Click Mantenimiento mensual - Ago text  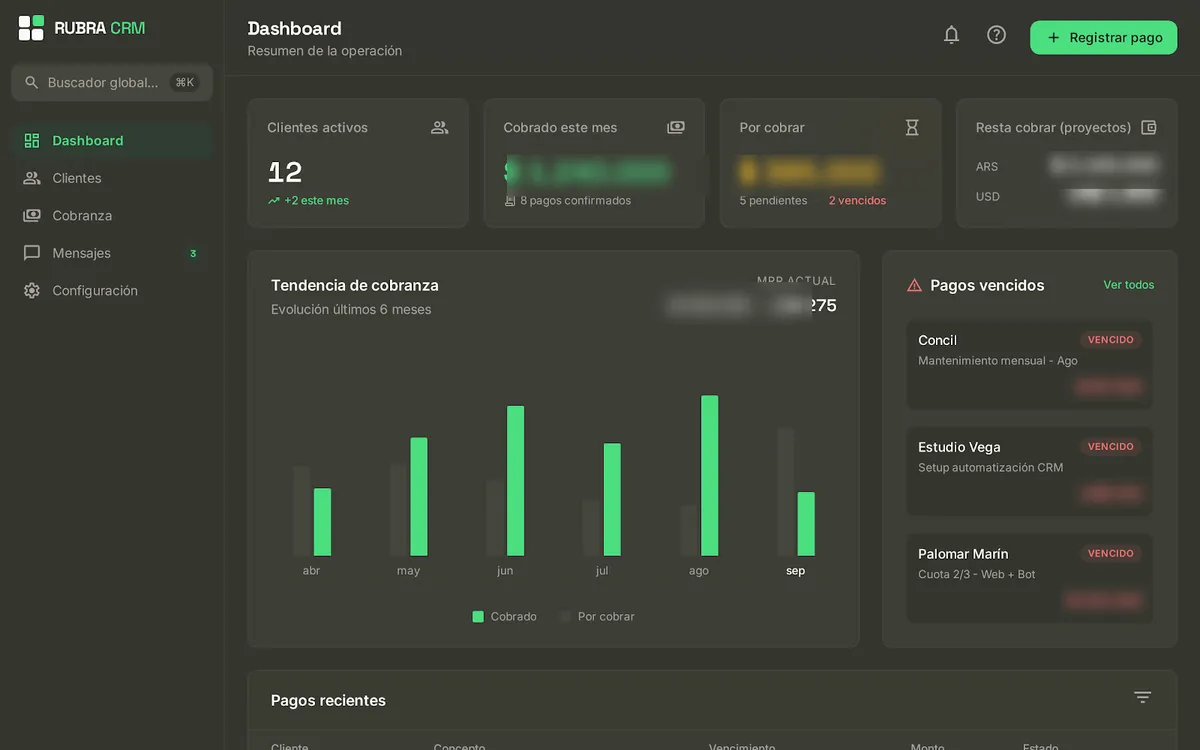pos(998,361)
